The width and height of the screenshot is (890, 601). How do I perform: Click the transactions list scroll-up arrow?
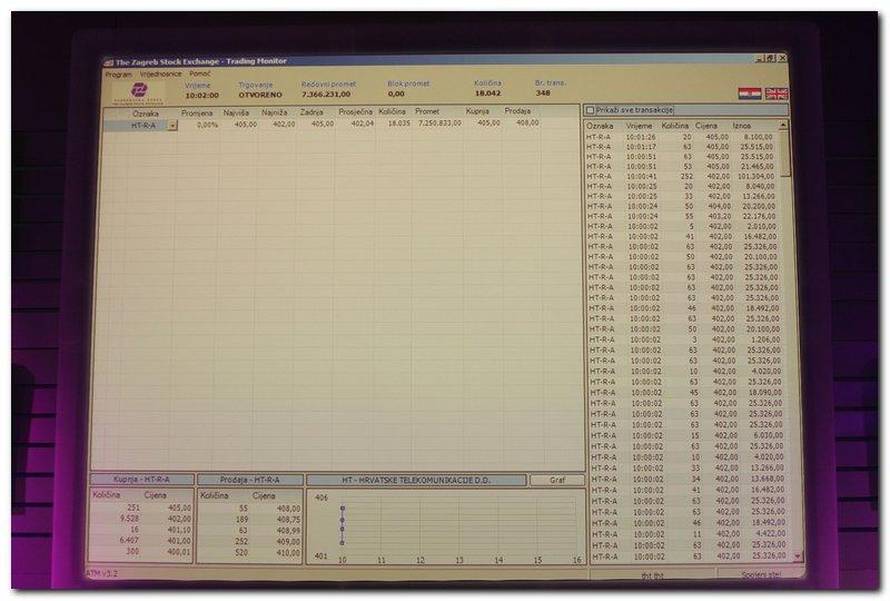(x=782, y=126)
